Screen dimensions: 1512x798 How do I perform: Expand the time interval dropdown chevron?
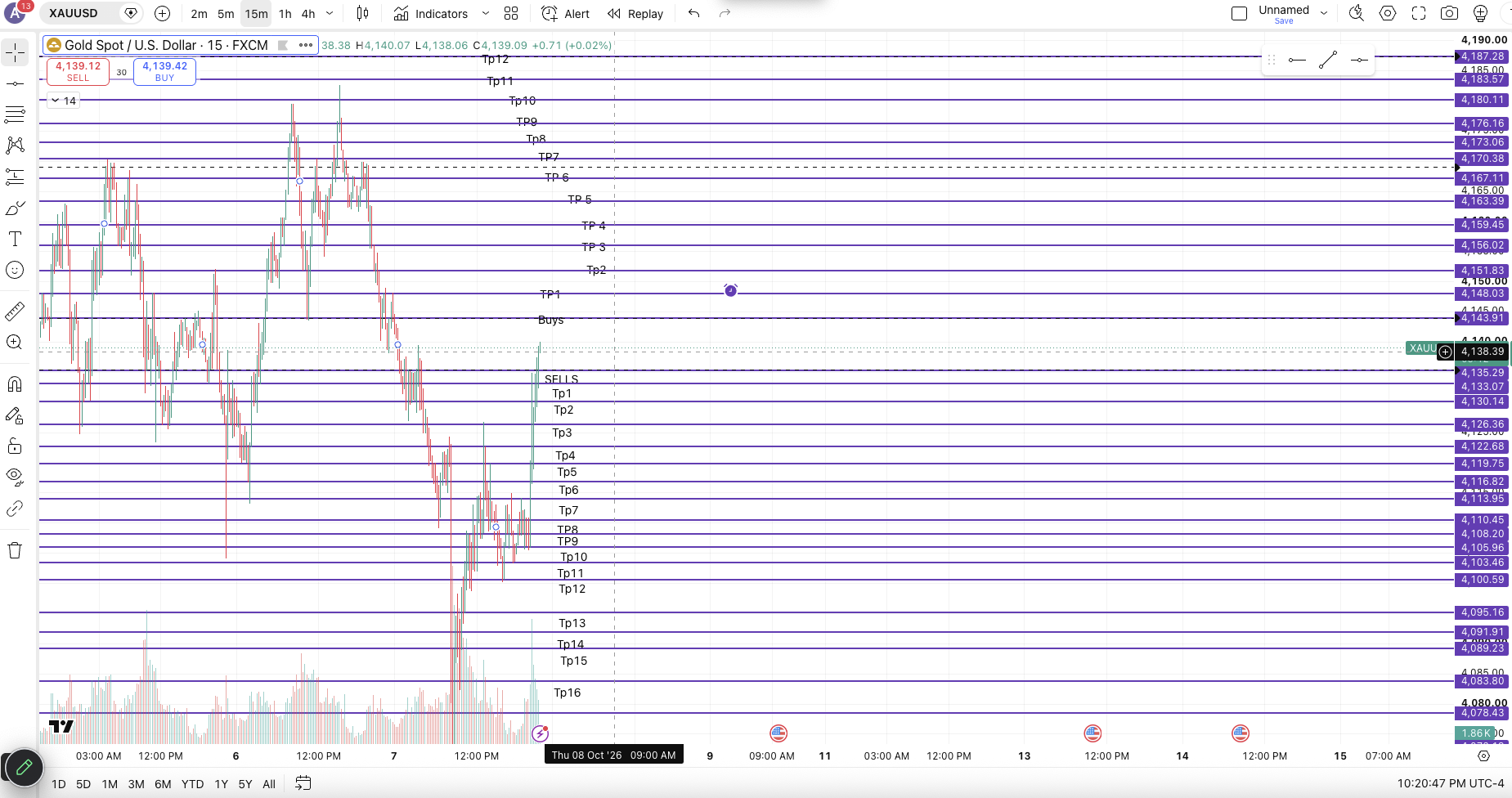click(330, 13)
